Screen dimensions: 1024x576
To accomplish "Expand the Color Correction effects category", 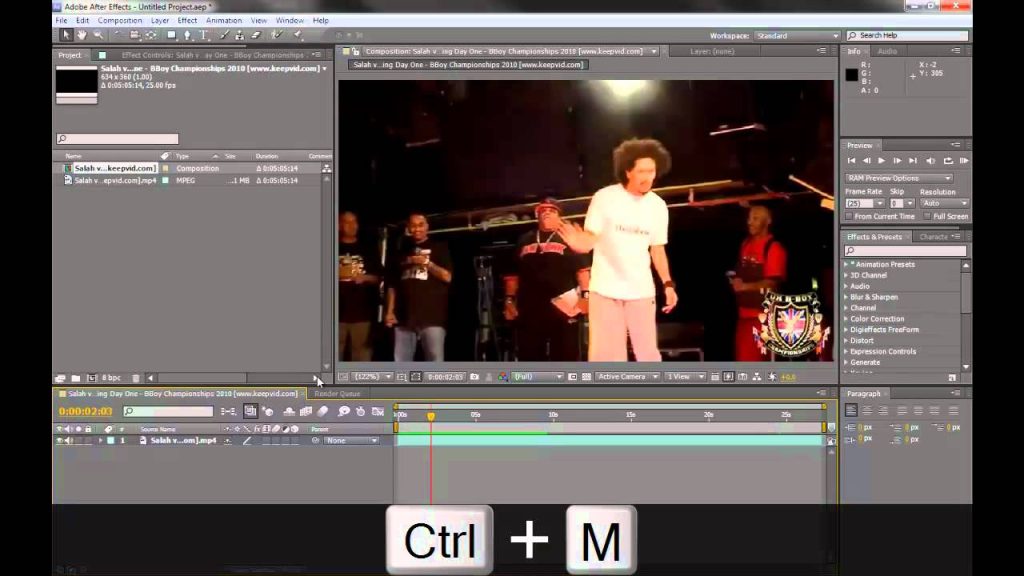I will click(x=876, y=319).
